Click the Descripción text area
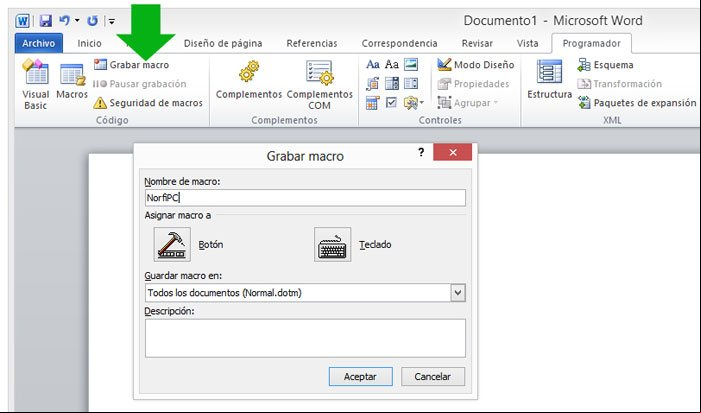The width and height of the screenshot is (701, 413). click(x=305, y=338)
